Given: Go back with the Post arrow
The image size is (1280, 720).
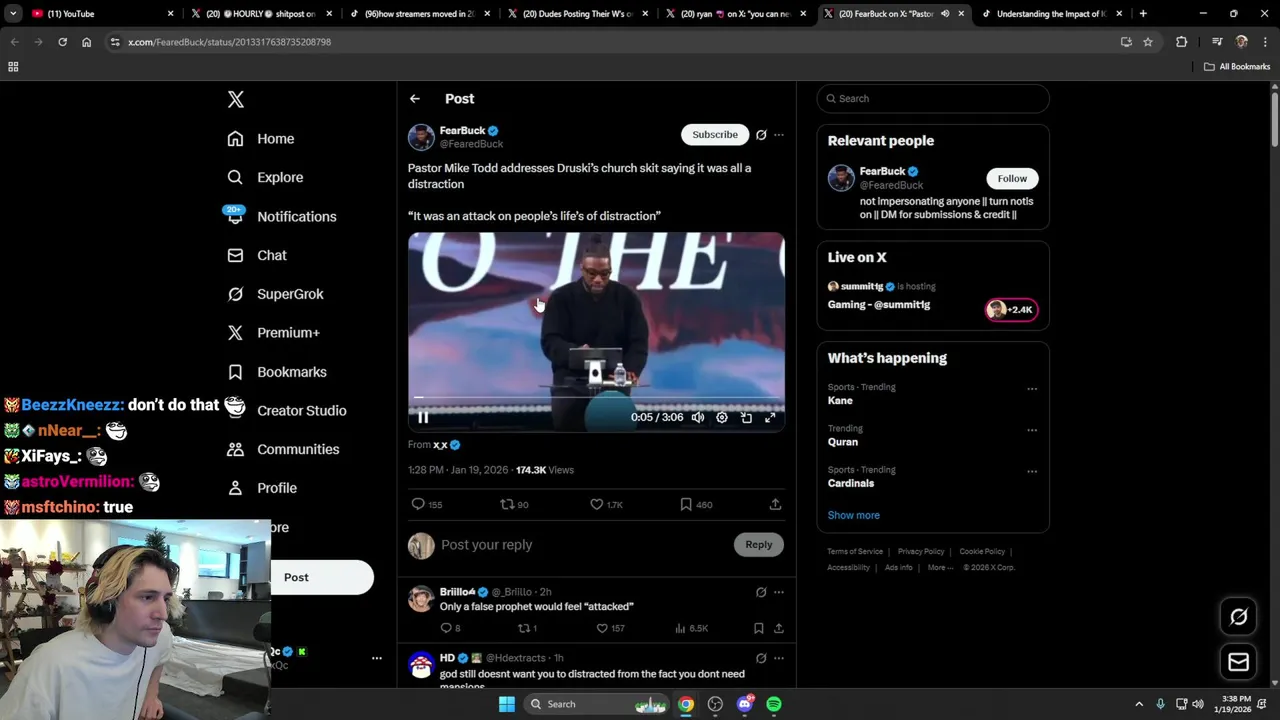Looking at the screenshot, I should [414, 99].
